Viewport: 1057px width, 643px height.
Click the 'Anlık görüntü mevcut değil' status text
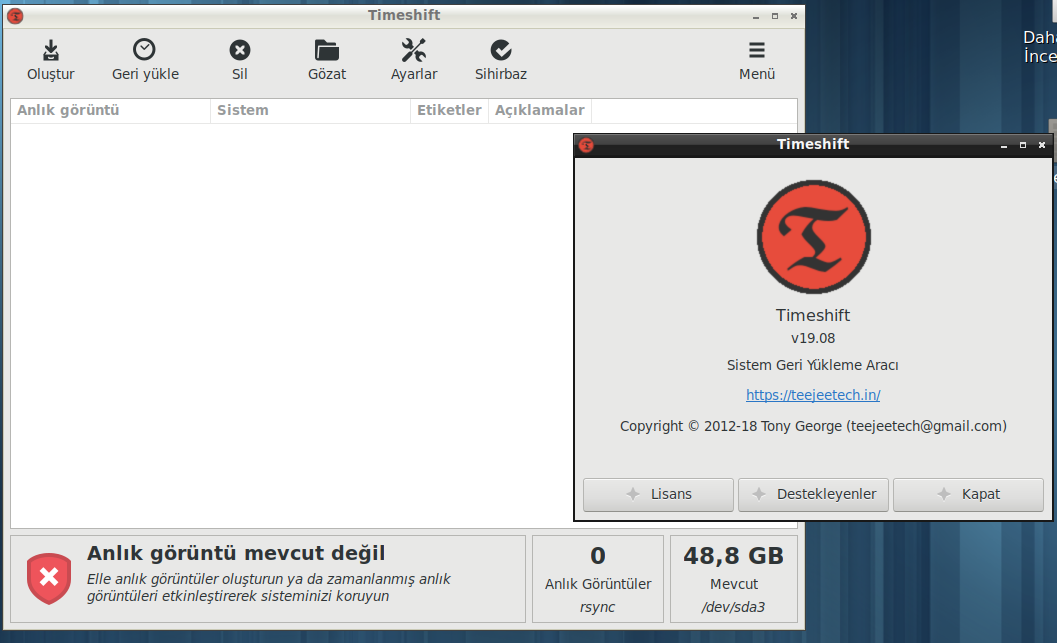(x=236, y=553)
